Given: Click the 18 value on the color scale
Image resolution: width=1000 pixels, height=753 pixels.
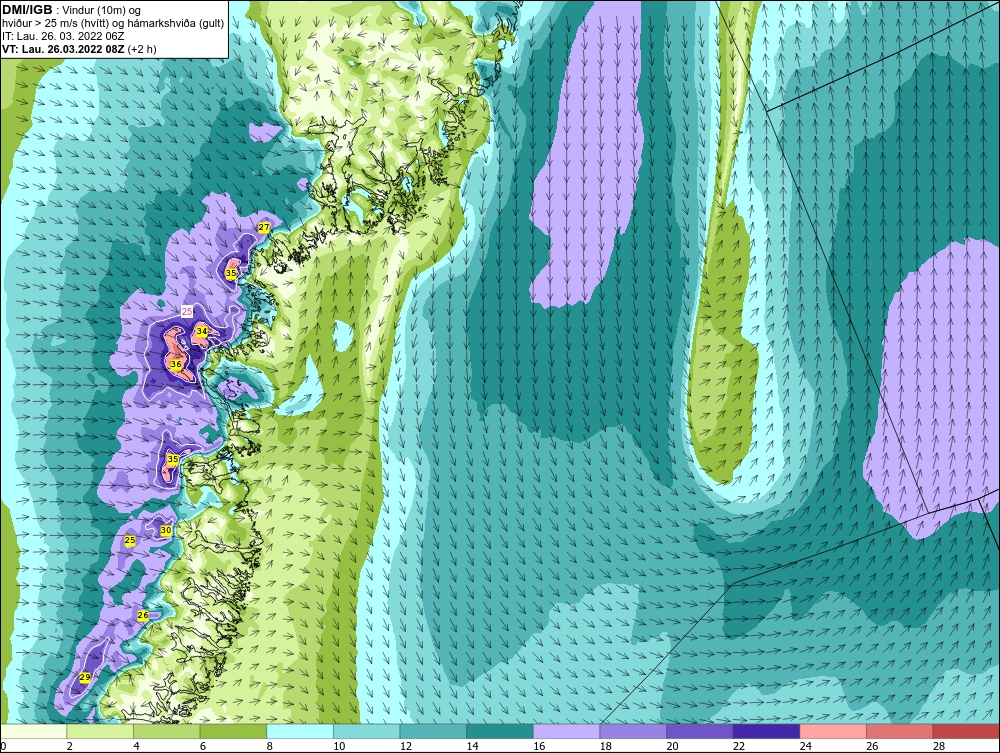Looking at the screenshot, I should [605, 746].
